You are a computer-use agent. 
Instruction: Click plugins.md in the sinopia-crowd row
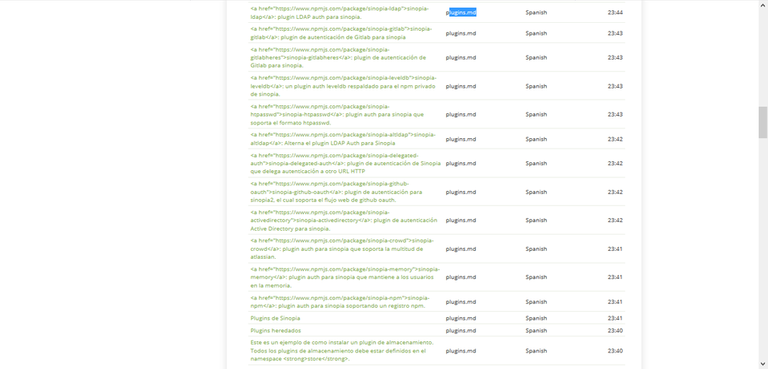(x=461, y=248)
